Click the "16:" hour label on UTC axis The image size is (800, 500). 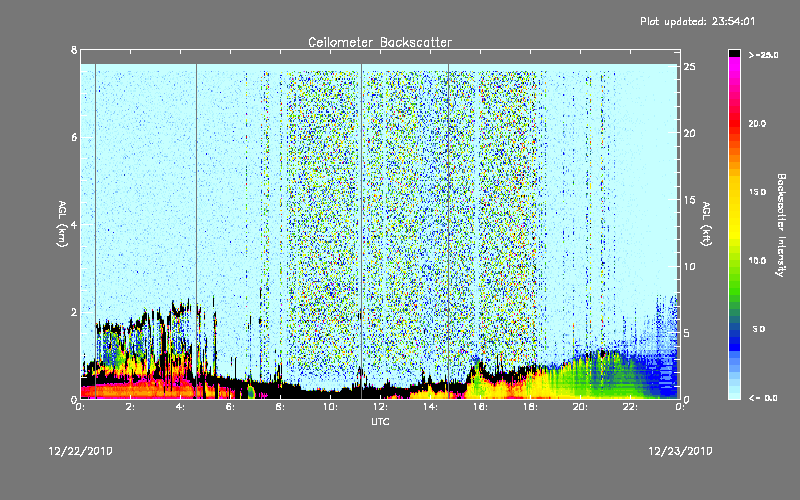(x=480, y=407)
